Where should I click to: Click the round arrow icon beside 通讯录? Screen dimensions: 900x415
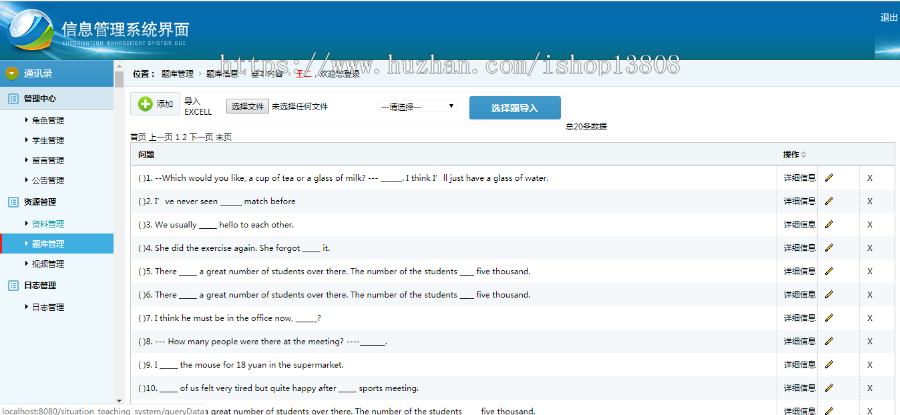click(x=11, y=73)
